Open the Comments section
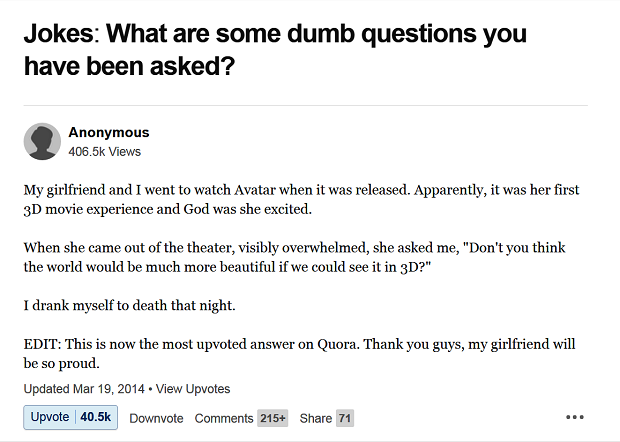Image resolution: width=620 pixels, height=442 pixels. [x=223, y=418]
